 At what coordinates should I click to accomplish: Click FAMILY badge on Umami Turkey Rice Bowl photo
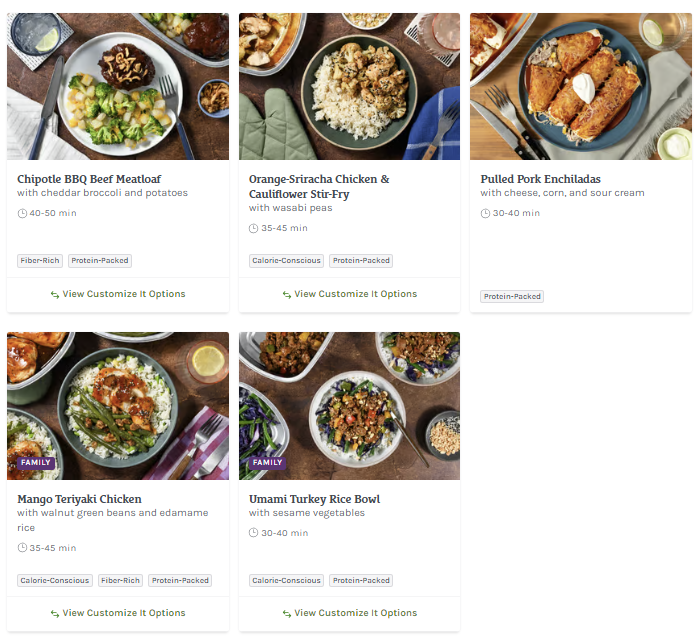coord(267,463)
